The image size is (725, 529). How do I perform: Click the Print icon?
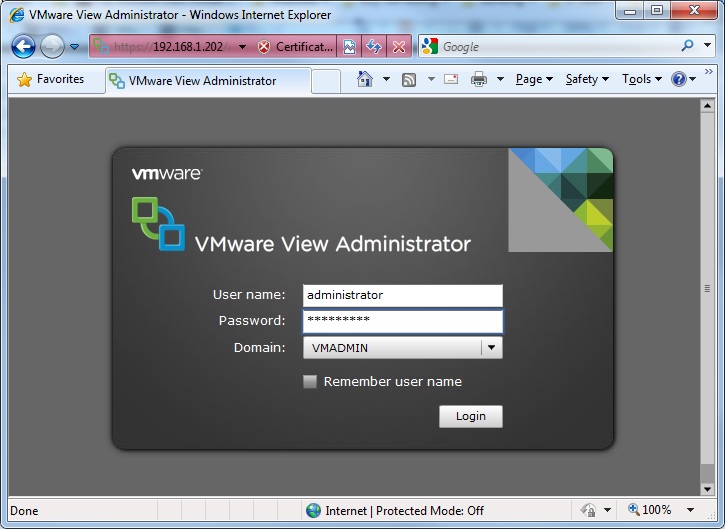[479, 80]
